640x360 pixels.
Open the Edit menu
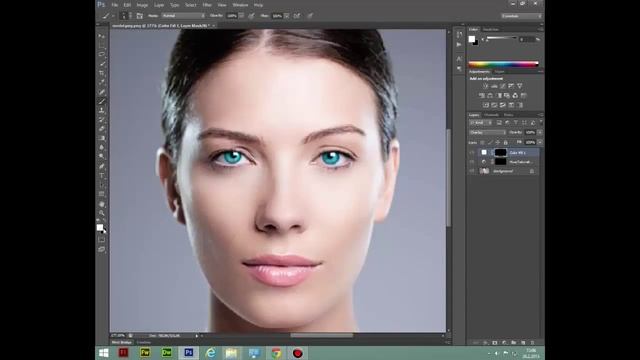(127, 5)
